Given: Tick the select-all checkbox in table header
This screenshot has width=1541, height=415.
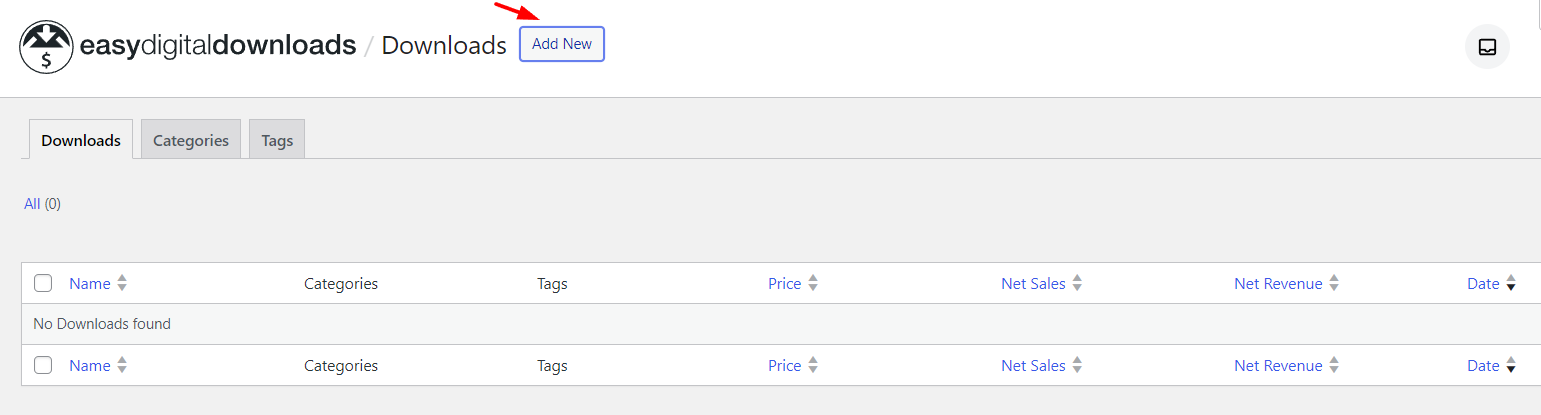Looking at the screenshot, I should (43, 283).
